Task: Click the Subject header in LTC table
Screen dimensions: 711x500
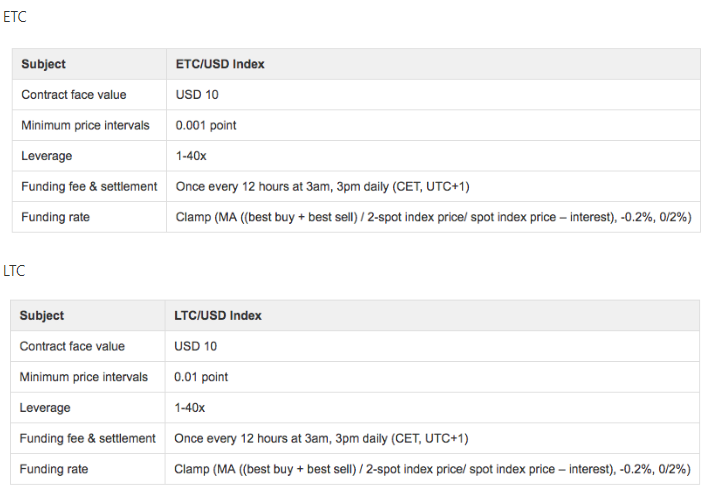Action: [42, 316]
